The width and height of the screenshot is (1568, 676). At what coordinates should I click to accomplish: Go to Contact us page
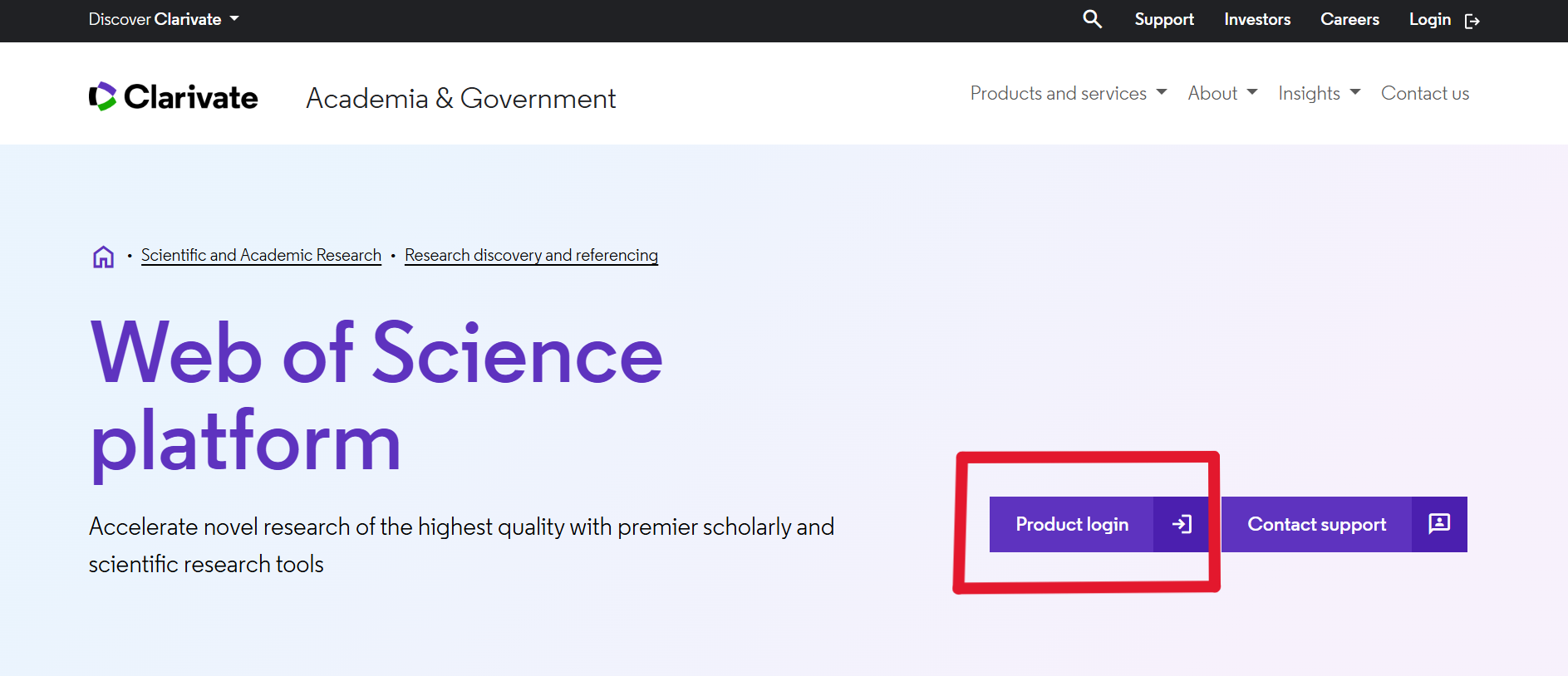coord(1424,93)
